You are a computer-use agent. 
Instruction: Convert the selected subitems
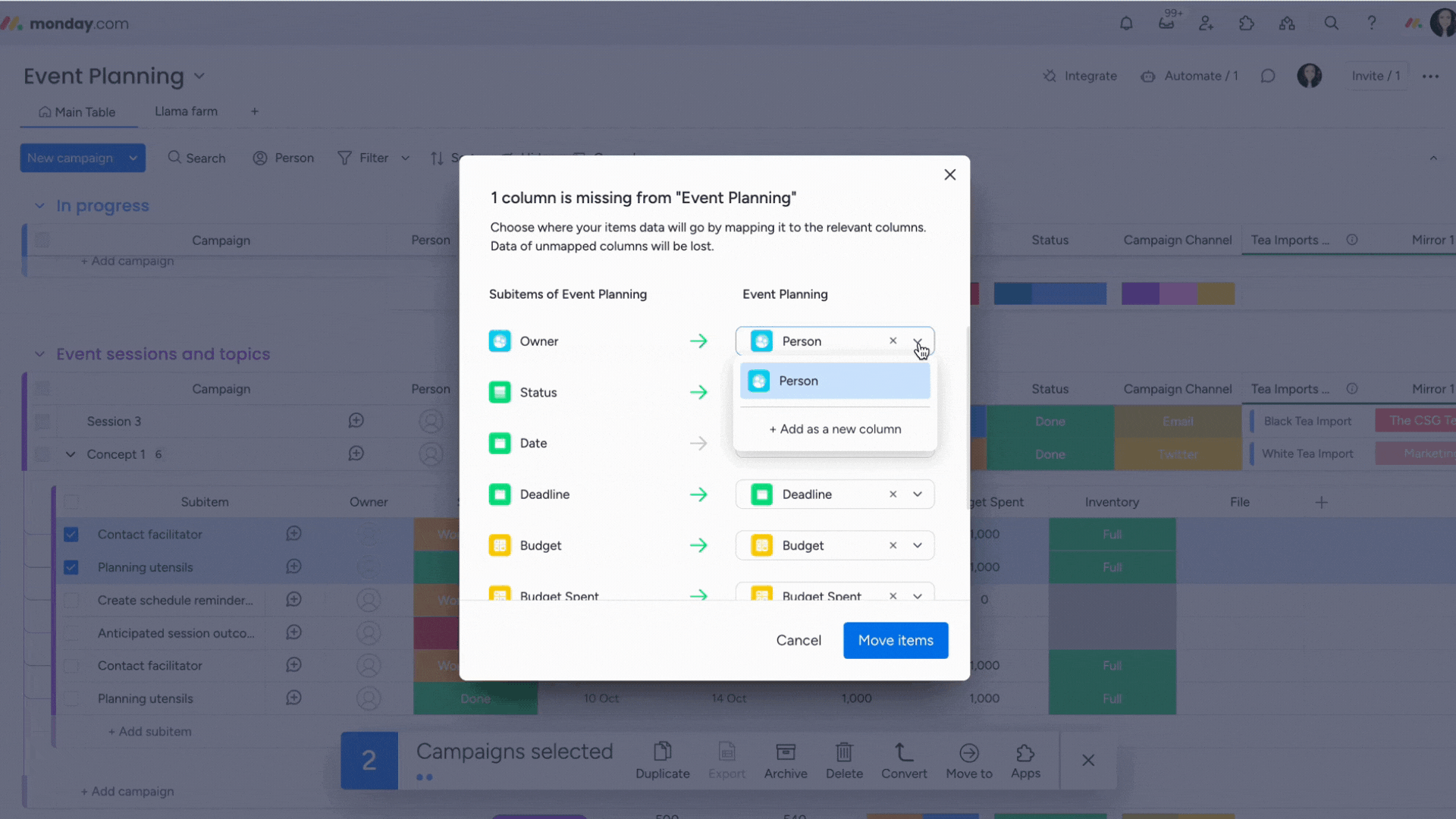click(x=904, y=761)
